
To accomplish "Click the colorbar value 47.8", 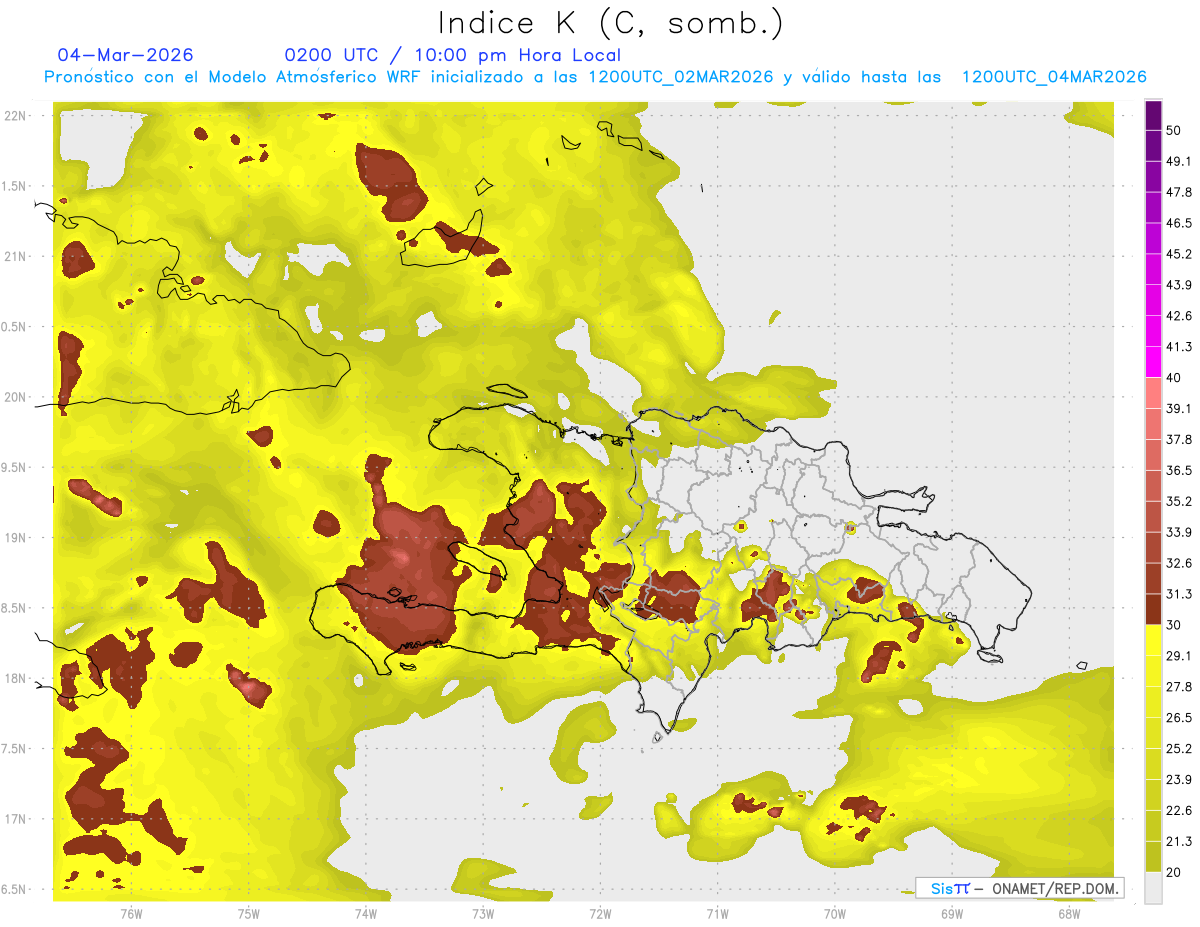I will pyautogui.click(x=1178, y=192).
